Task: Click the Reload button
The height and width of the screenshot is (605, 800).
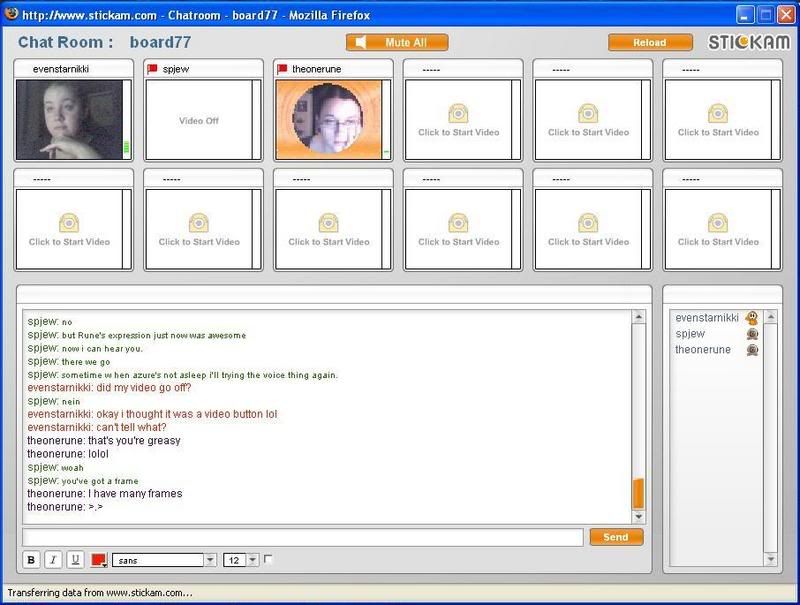Action: [x=650, y=42]
